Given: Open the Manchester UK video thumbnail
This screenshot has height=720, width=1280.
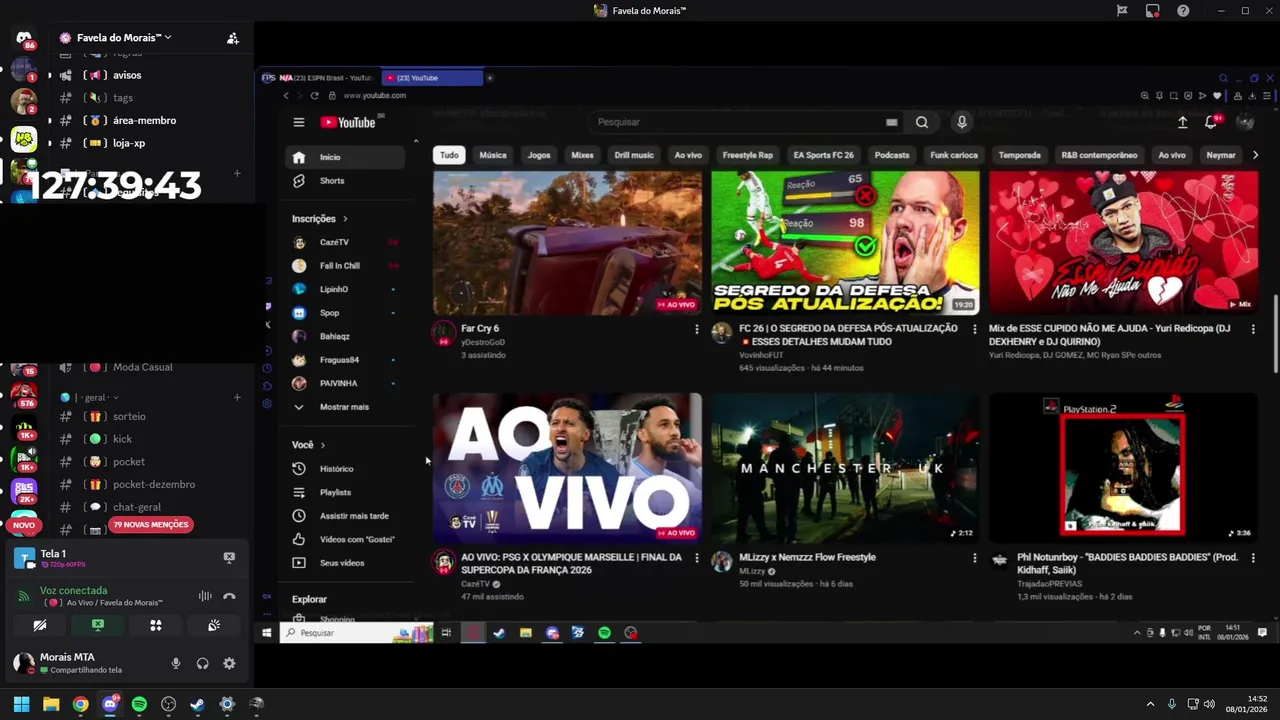Looking at the screenshot, I should pos(845,468).
